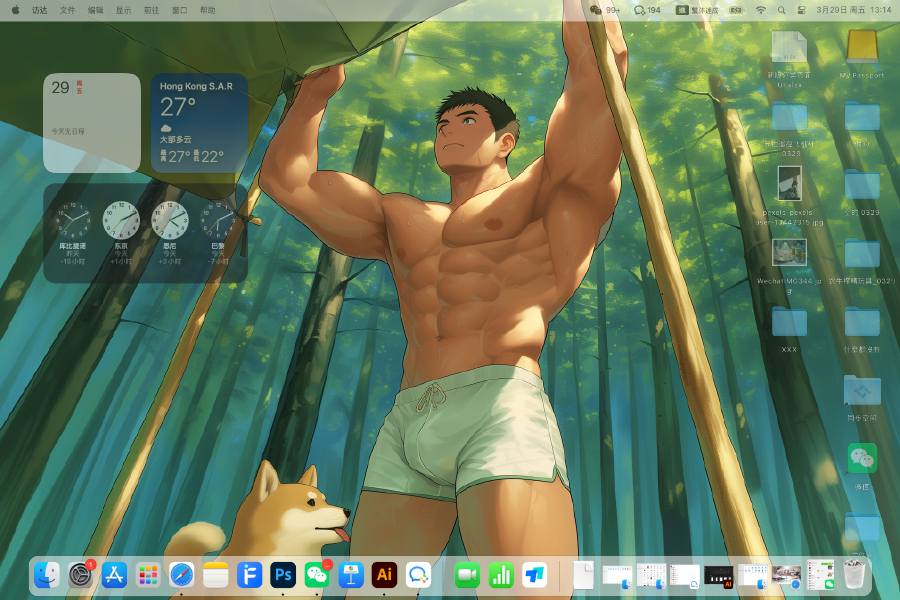Screen dimensions: 900x600
Task: Open the Trash in the dock
Action: coord(854,575)
